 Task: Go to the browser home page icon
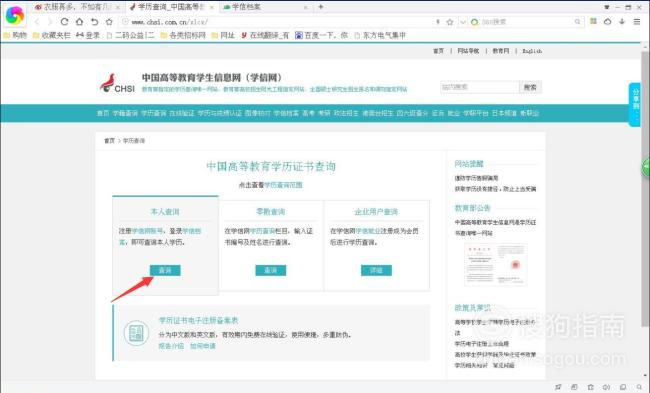point(79,22)
